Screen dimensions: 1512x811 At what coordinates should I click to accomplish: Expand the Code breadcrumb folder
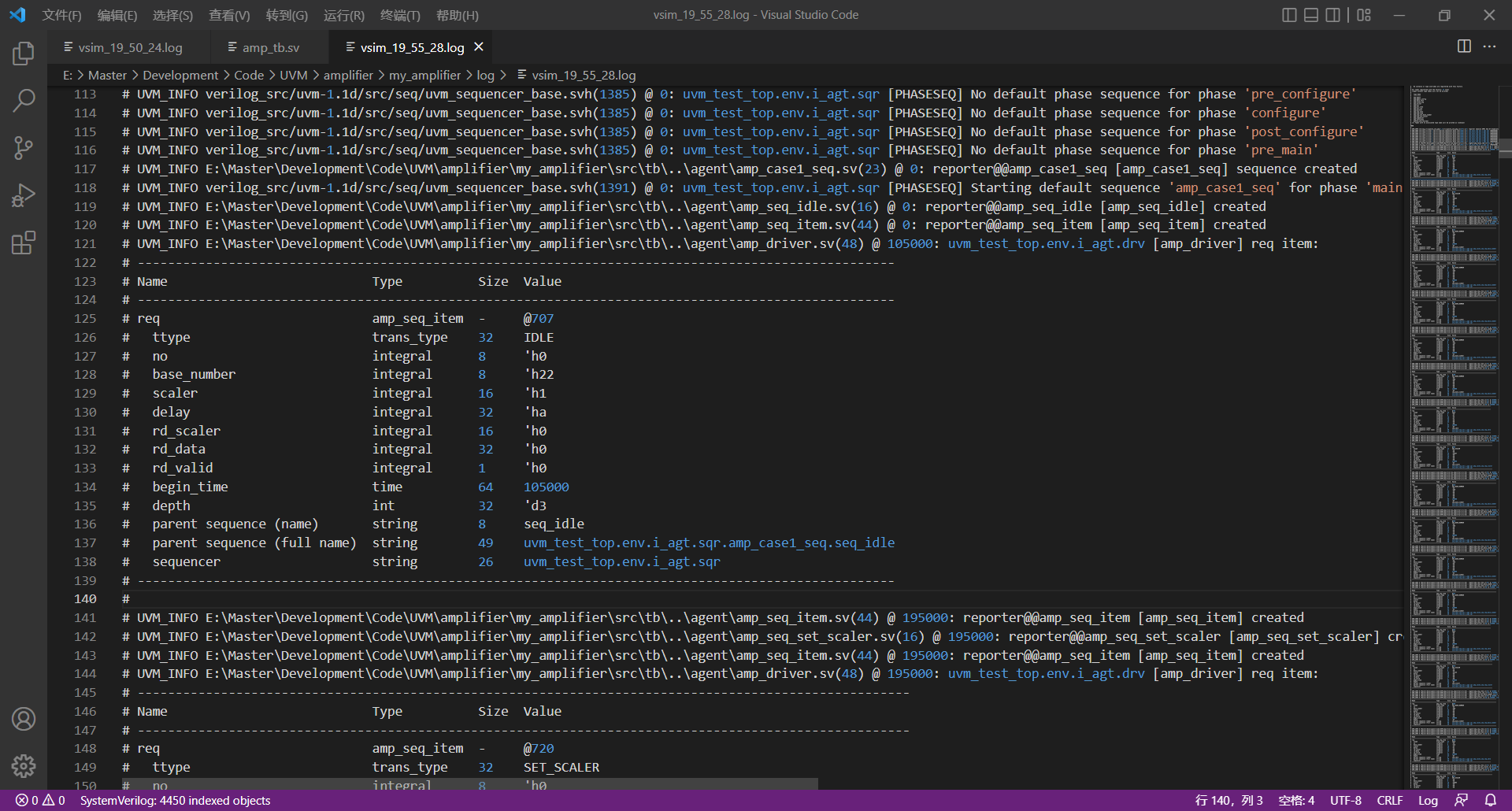tap(249, 75)
